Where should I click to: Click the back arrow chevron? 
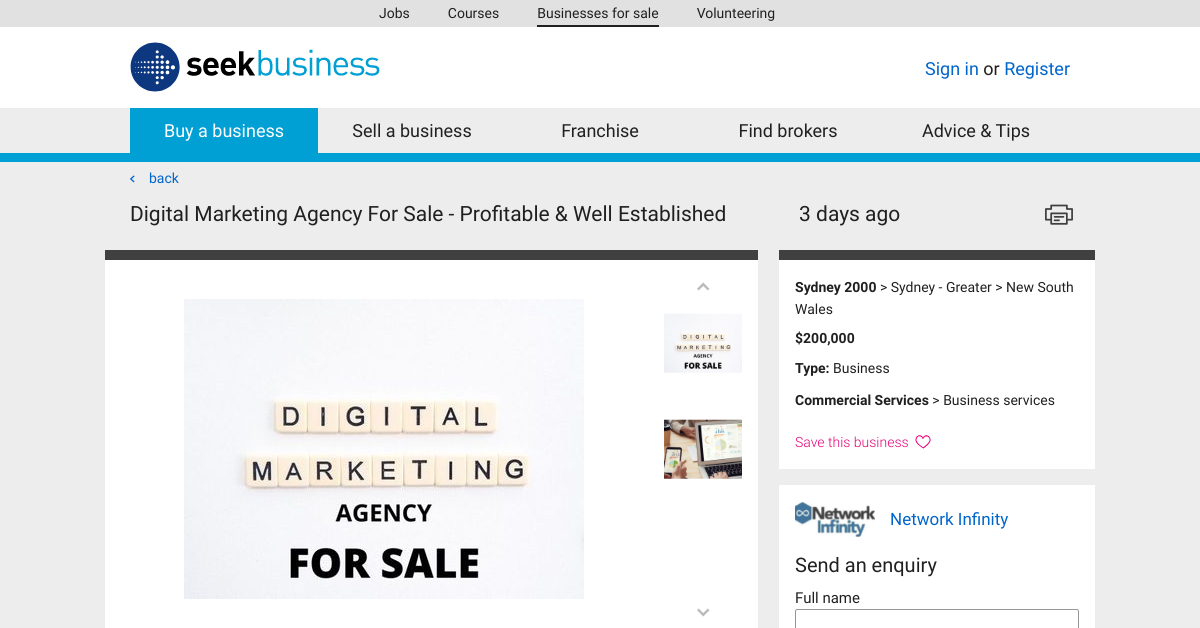131,178
